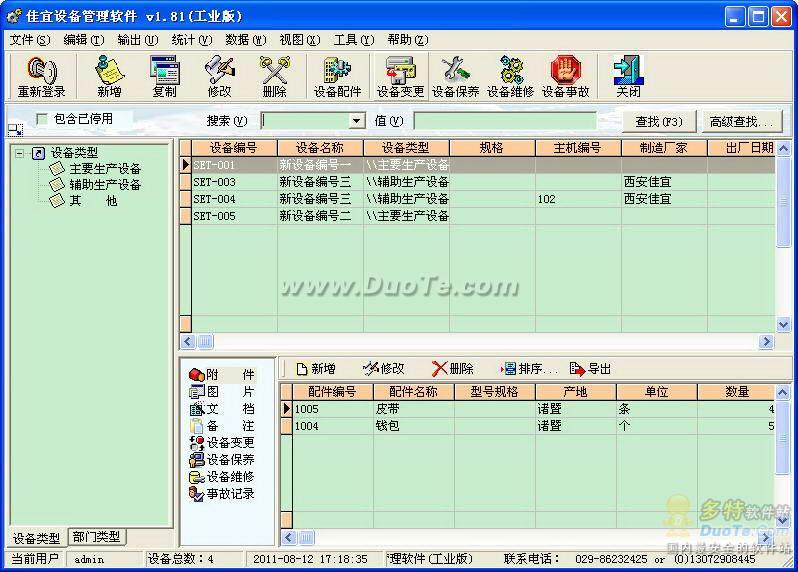
Task: Toggle the 包含已停用 checkbox
Action: pos(42,119)
